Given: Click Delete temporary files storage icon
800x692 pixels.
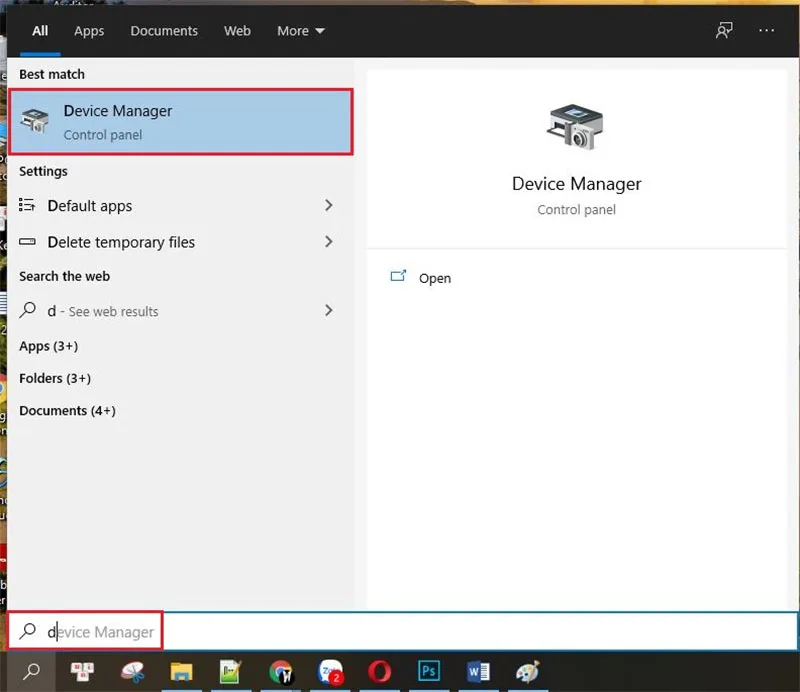Looking at the screenshot, I should 27,242.
